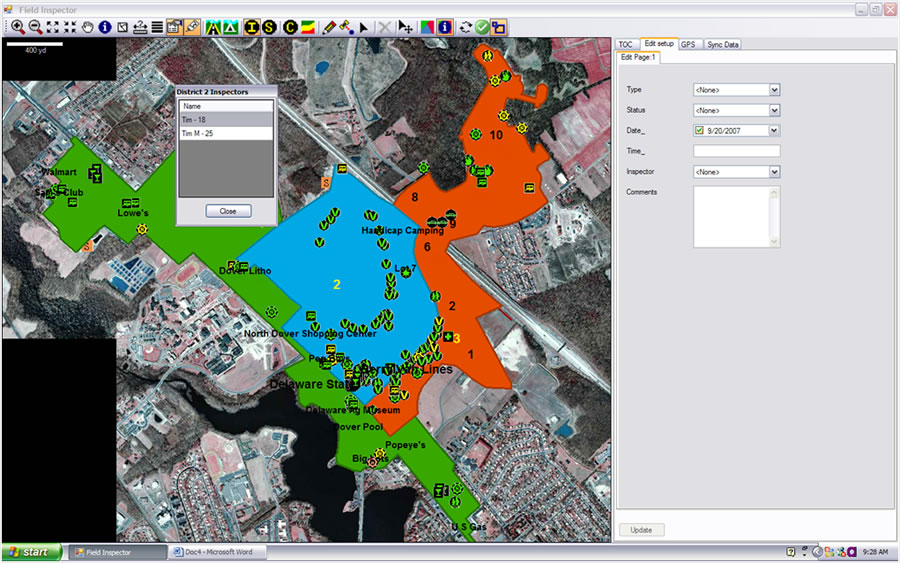The image size is (900, 563).
Task: Click the yellow circled C toolbar icon
Action: 292,27
